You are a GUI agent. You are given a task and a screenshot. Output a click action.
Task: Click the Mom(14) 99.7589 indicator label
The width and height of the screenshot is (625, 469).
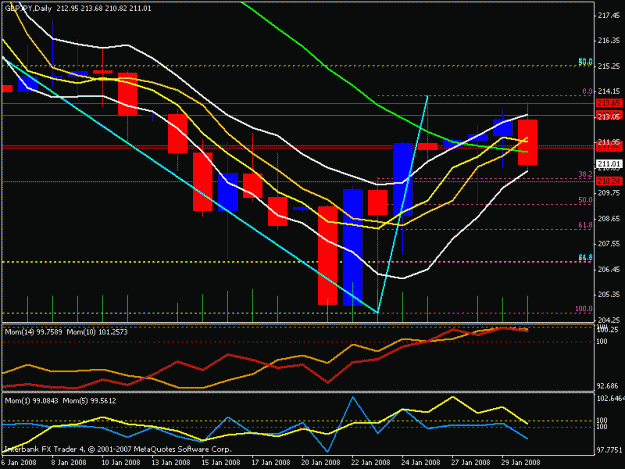tap(33, 332)
